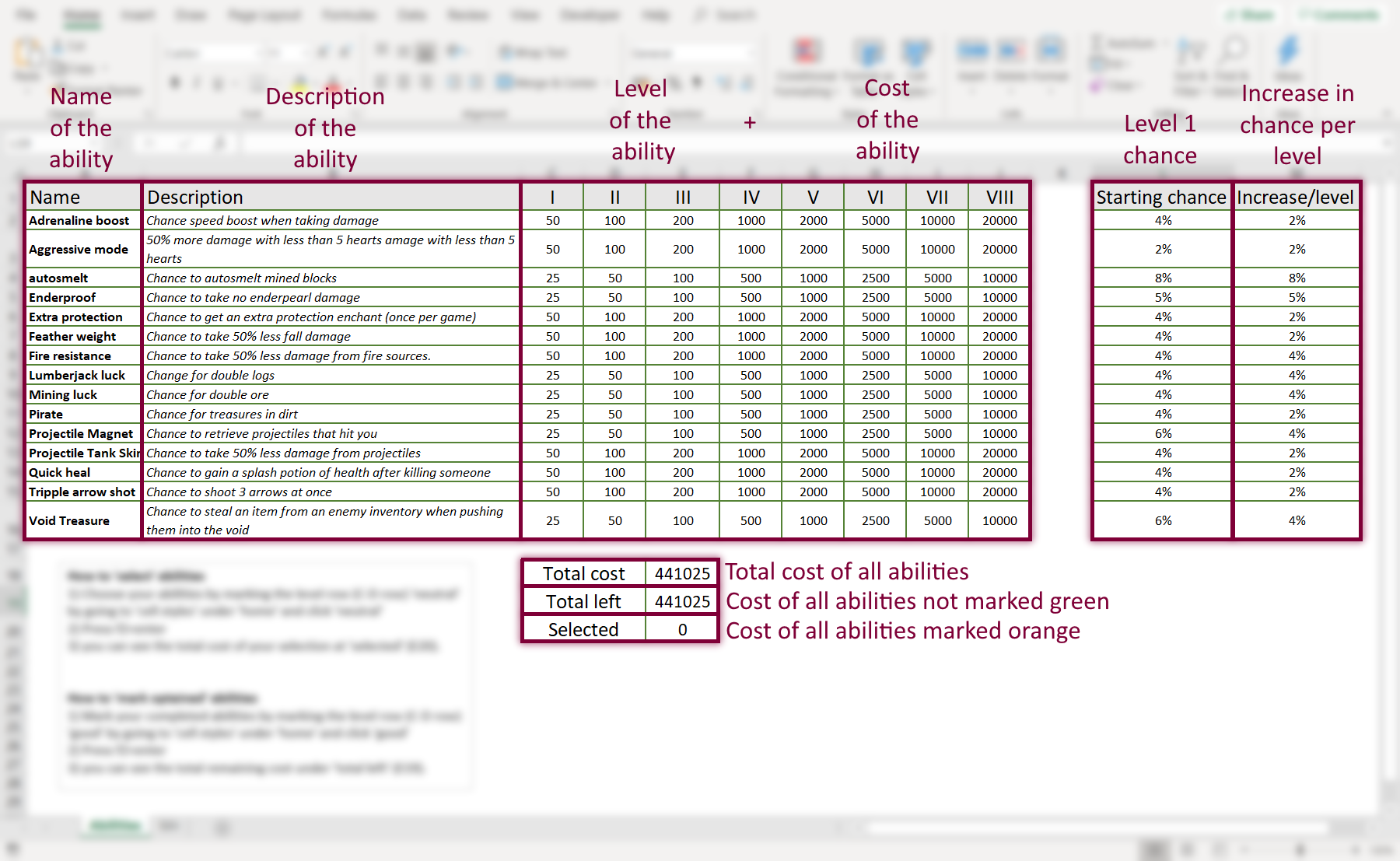Select Pirate level IV cost 500
1400x861 pixels.
click(x=751, y=415)
